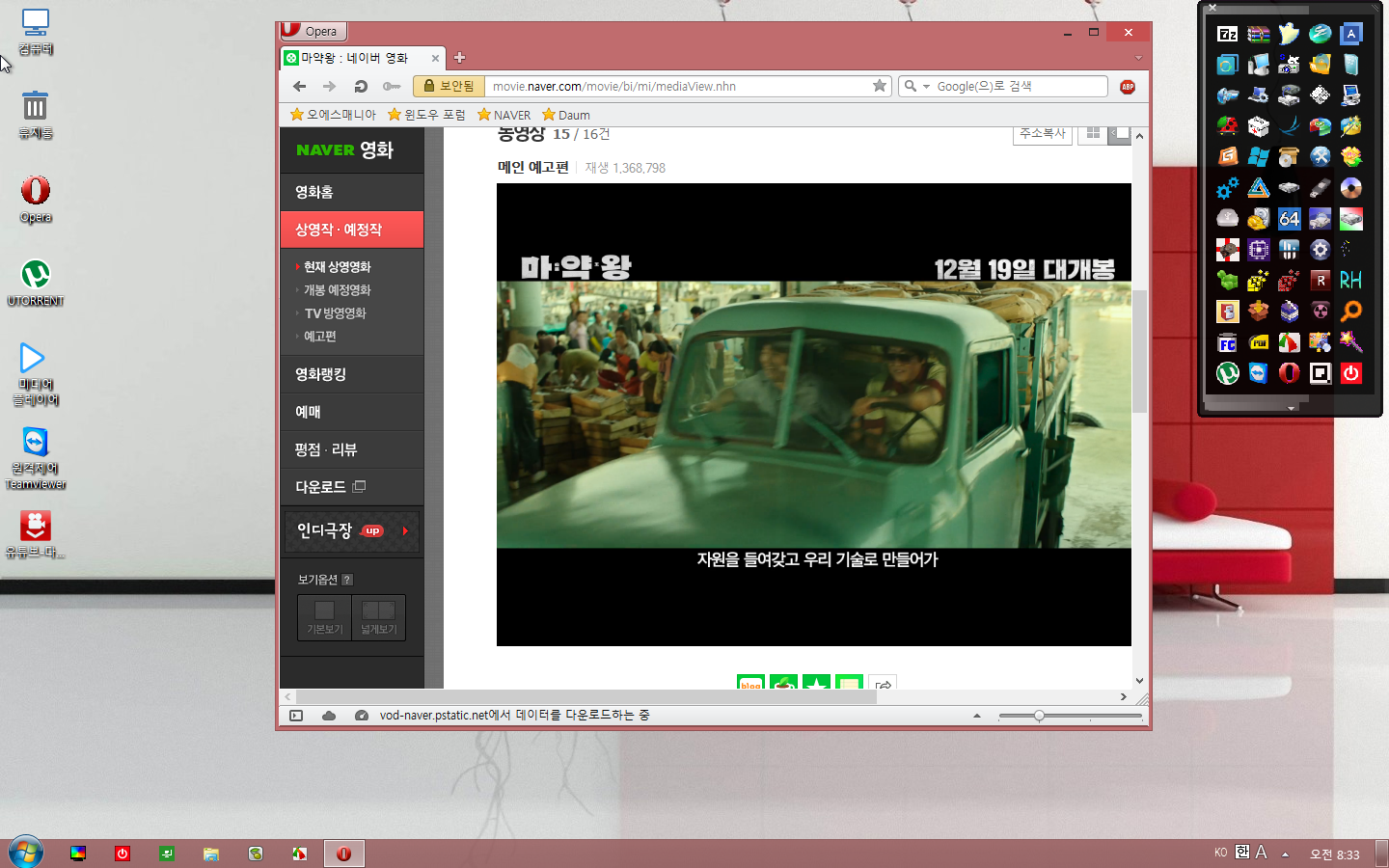Open a new tab with plus button
The image size is (1389, 868).
[x=460, y=58]
